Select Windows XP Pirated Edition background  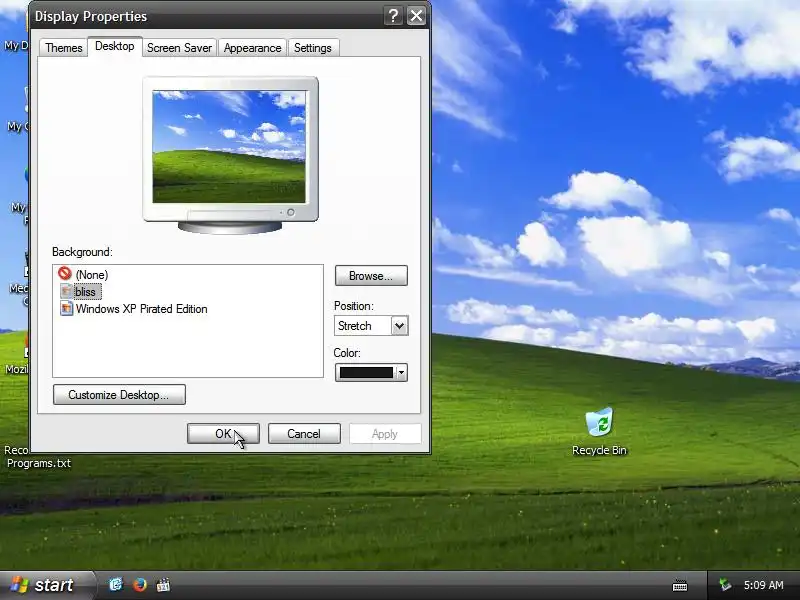pos(141,309)
